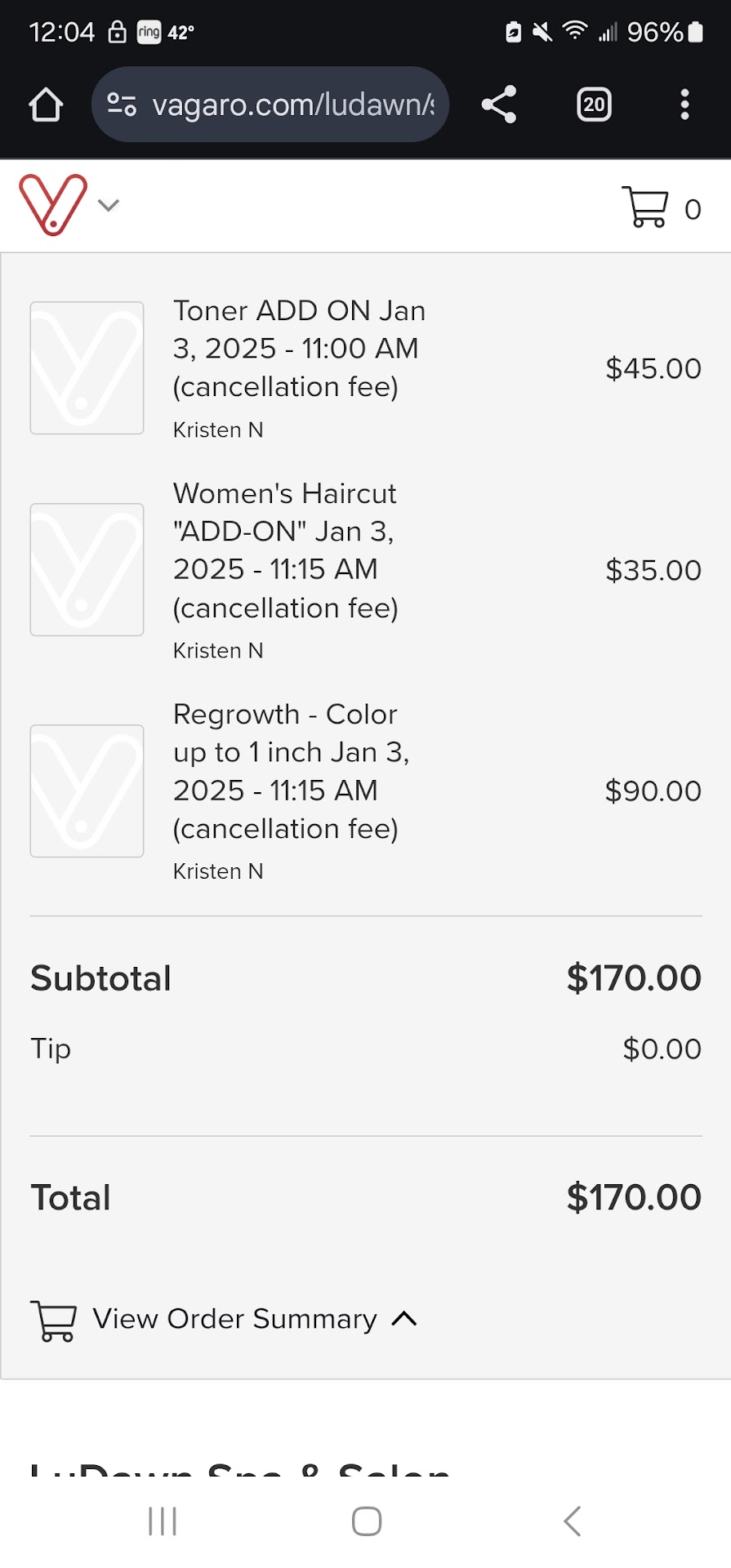
Task: Tap the Vagaro logo
Action: tap(53, 204)
